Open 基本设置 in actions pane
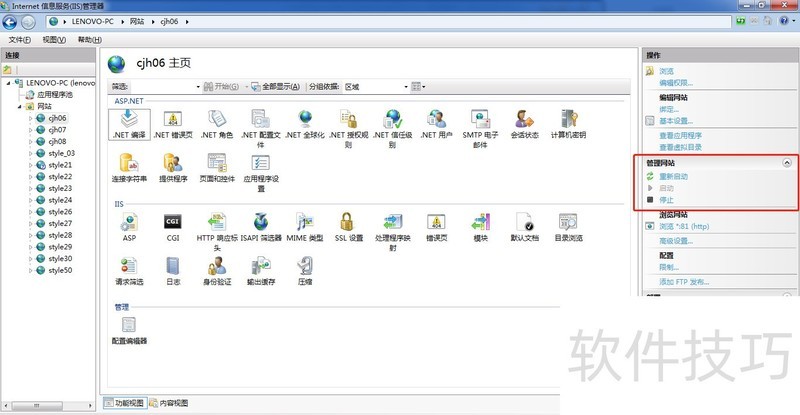The width and height of the screenshot is (800, 415). (x=676, y=121)
